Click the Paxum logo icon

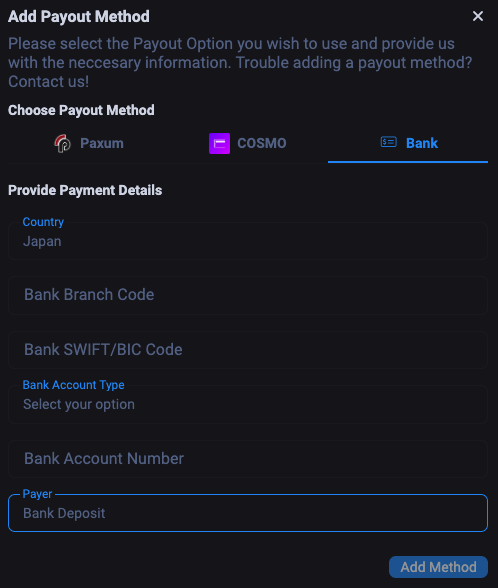coord(63,143)
